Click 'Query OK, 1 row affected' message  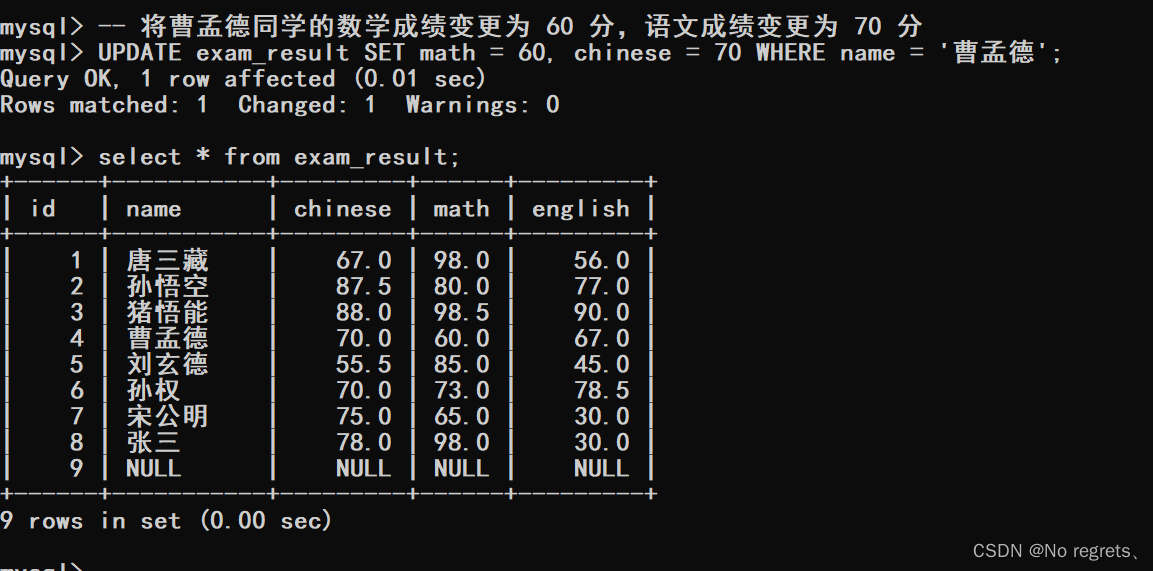[x=243, y=79]
